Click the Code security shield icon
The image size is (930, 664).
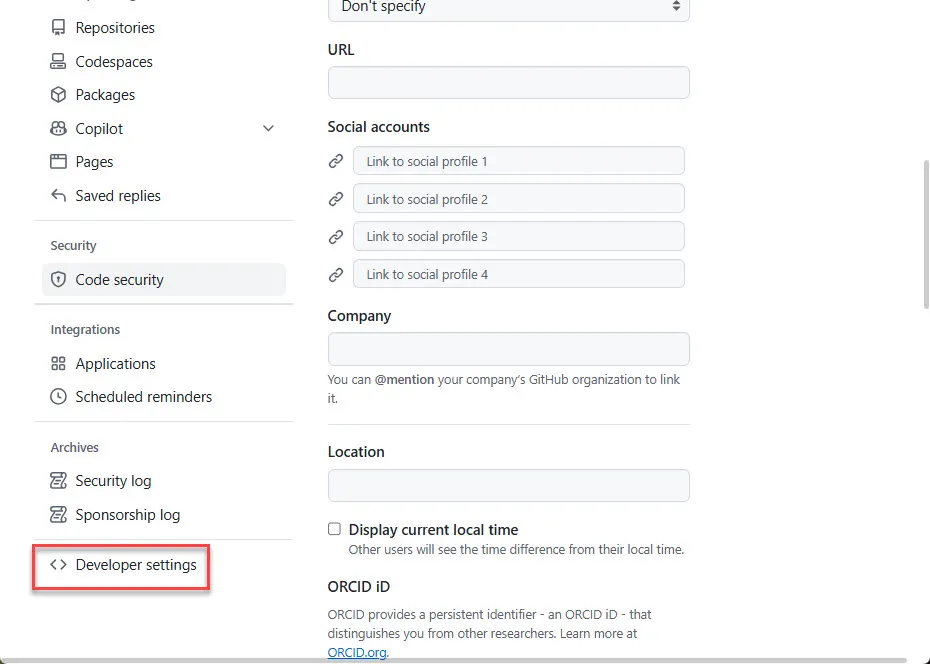click(57, 280)
